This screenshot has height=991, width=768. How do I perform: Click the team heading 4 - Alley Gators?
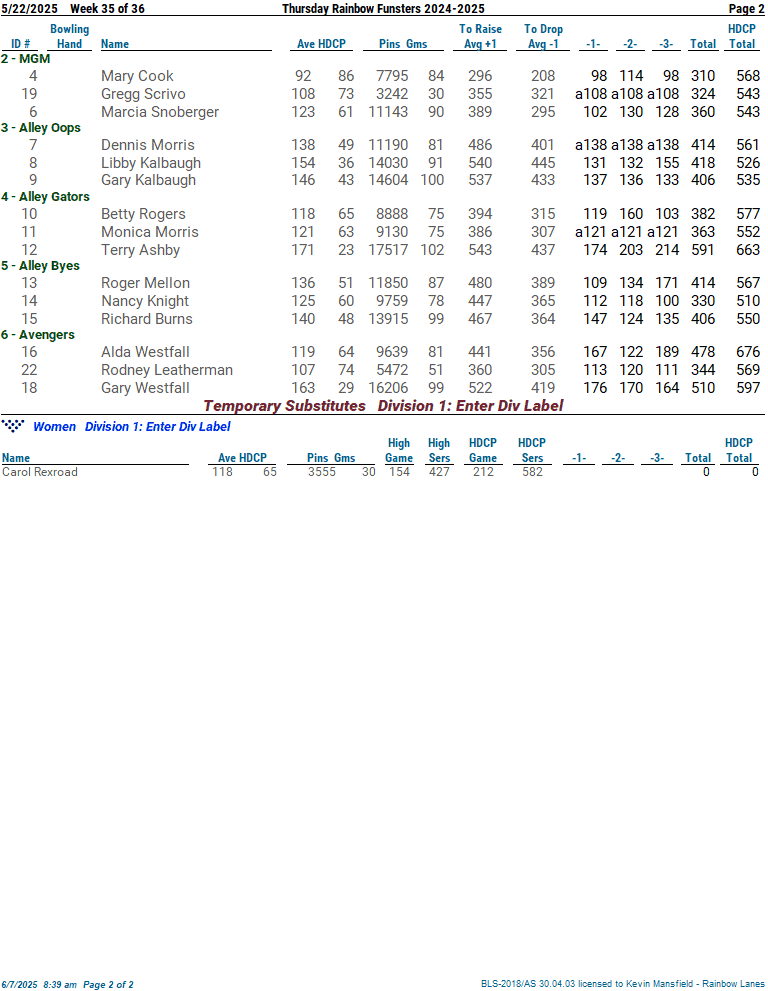(x=46, y=197)
